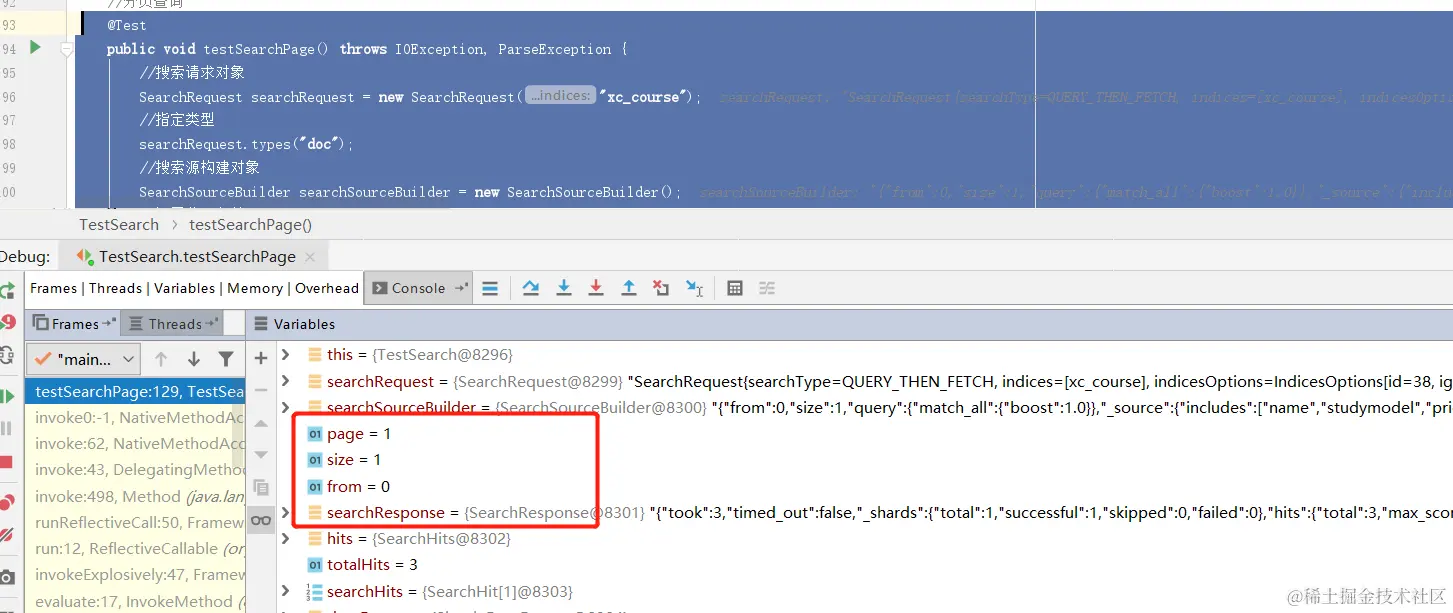Expand the searchRequest variable node
The height and width of the screenshot is (613, 1453).
point(286,381)
